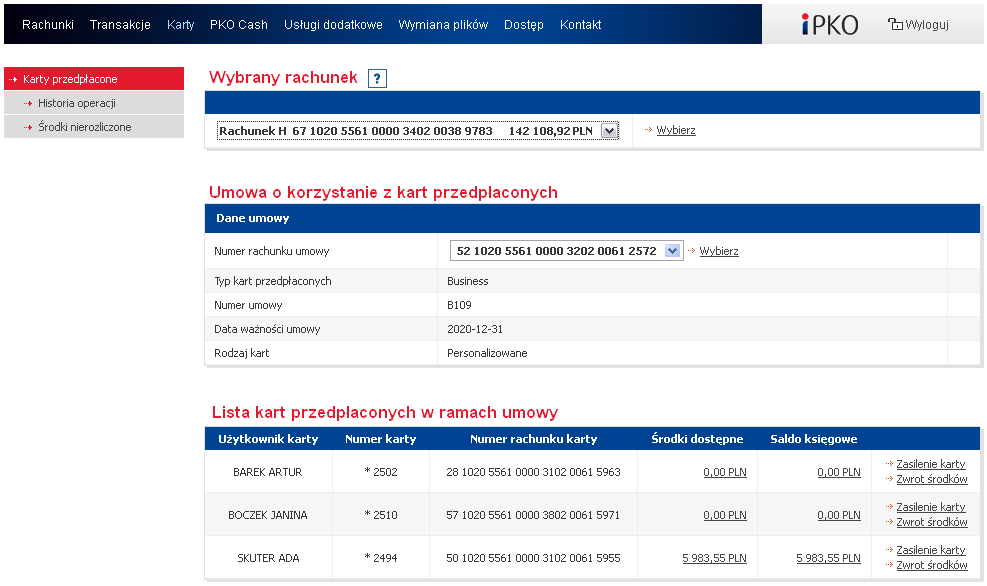Click Zasilenie karty for SKUTER ADA

coord(930,549)
